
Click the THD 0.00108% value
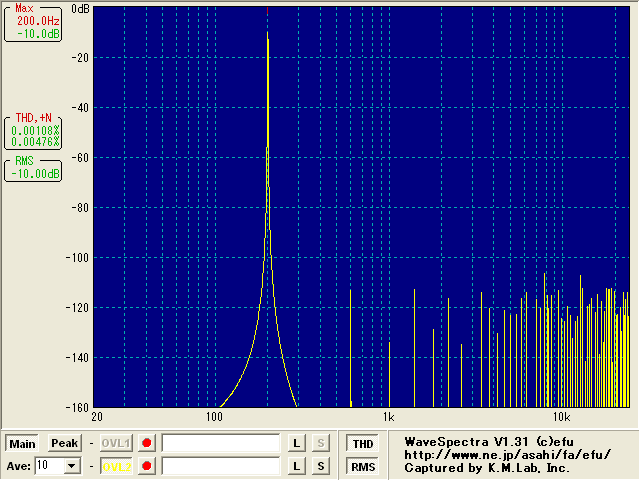(x=35, y=131)
